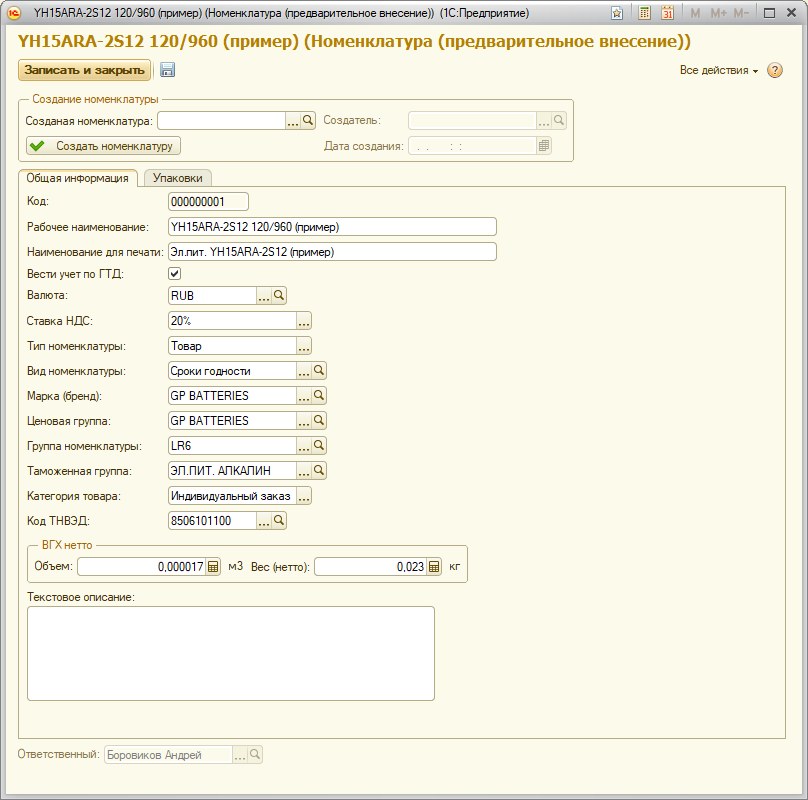Open selection list for Ставка НДС
The width and height of the screenshot is (808, 800).
coord(304,321)
